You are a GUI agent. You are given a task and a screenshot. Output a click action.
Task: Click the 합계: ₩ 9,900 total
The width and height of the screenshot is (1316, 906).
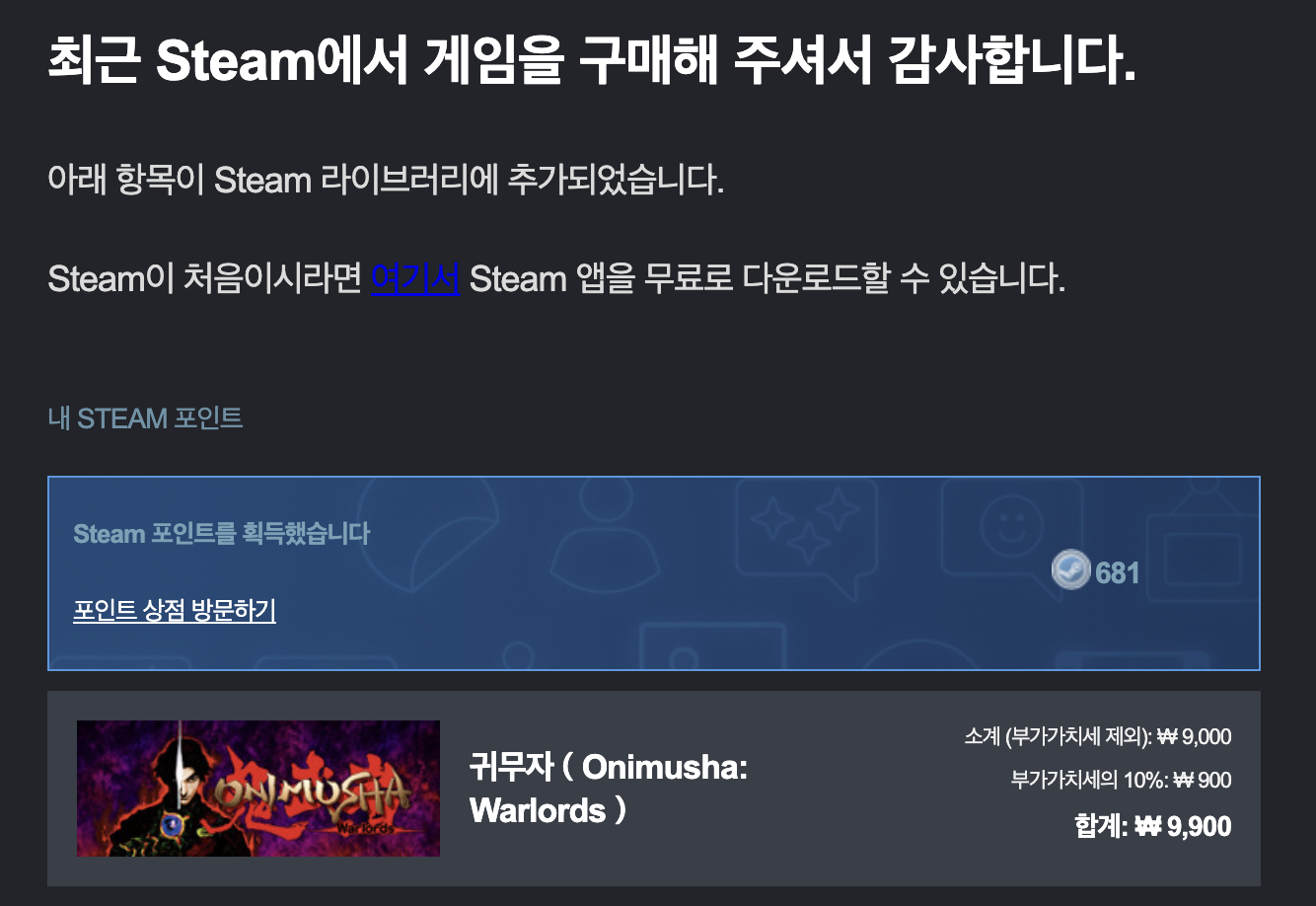[x=1152, y=826]
